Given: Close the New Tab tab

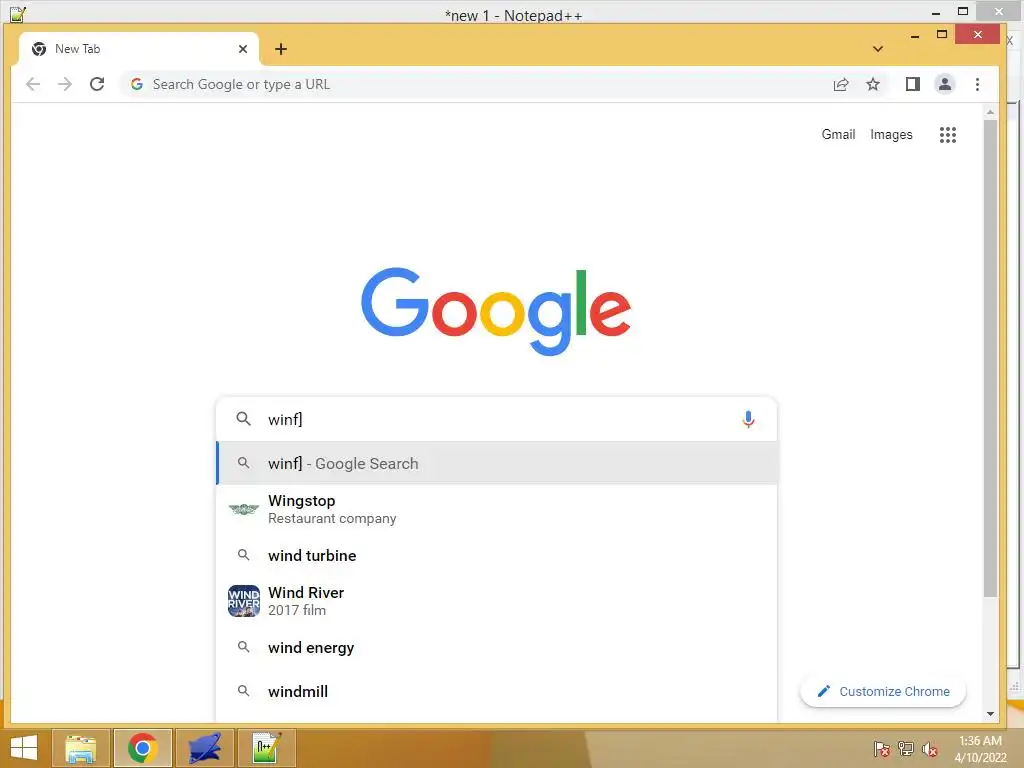Looking at the screenshot, I should click(x=243, y=49).
